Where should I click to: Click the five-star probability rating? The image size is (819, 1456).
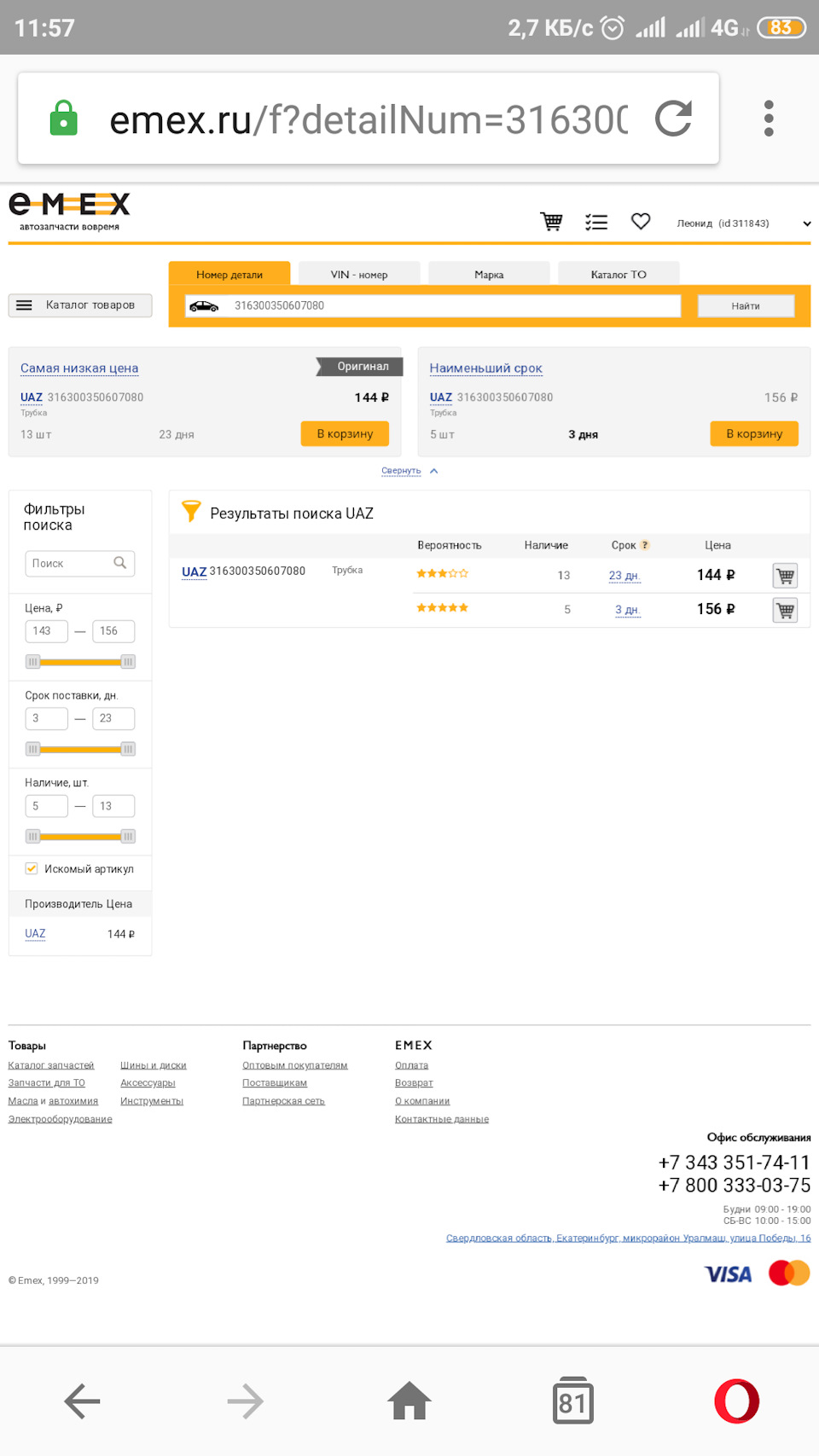point(442,607)
